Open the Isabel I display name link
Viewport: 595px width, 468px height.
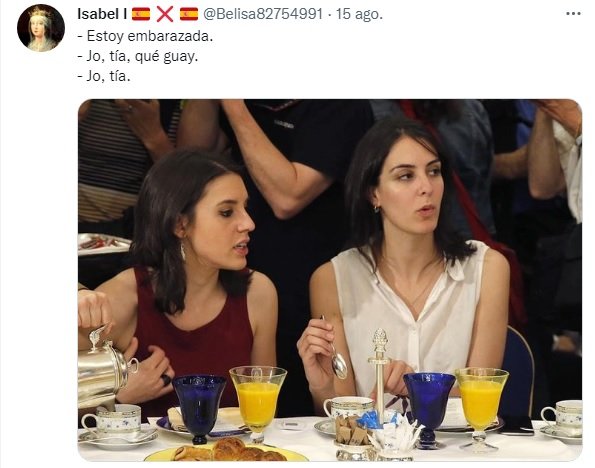[x=102, y=14]
